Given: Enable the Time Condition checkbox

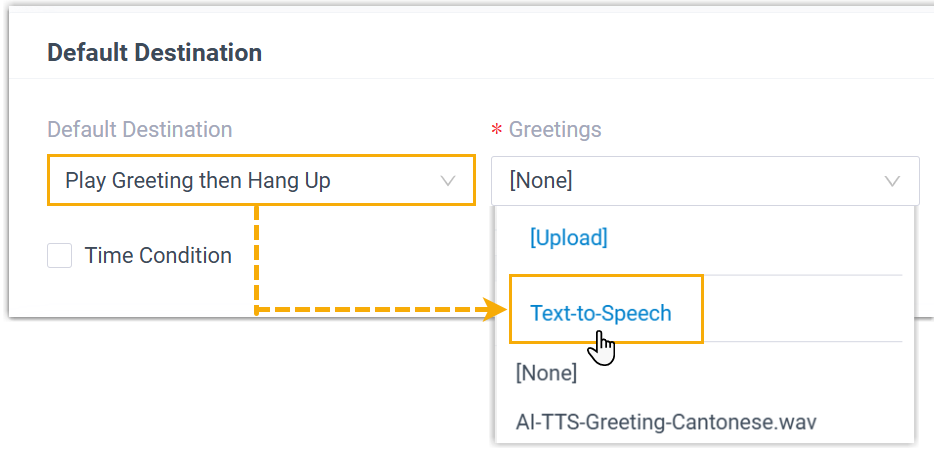Looking at the screenshot, I should (60, 256).
